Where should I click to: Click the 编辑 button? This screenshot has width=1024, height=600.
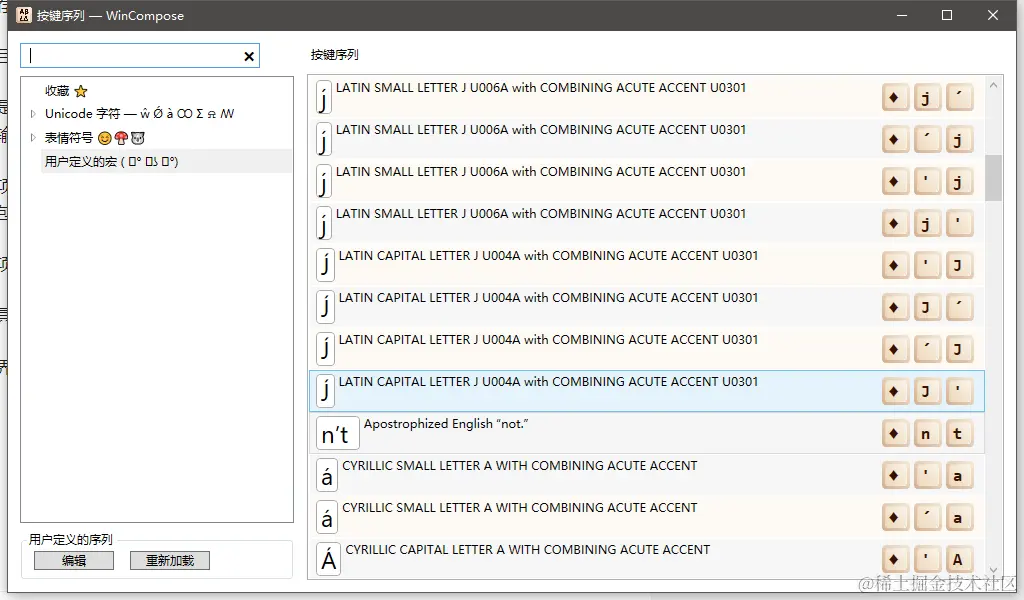(74, 560)
